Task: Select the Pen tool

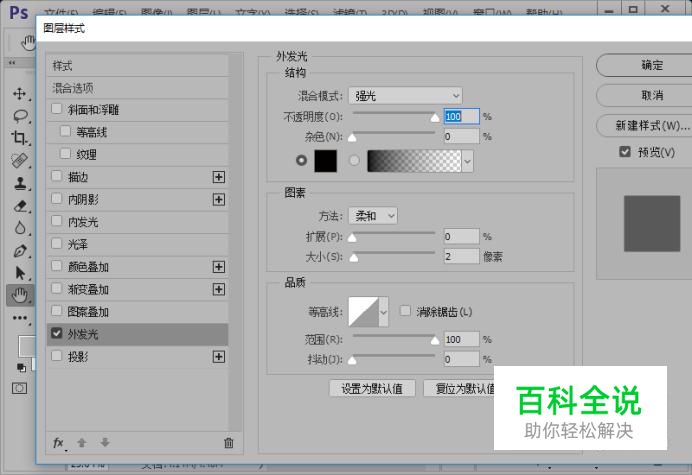Action: click(20, 251)
